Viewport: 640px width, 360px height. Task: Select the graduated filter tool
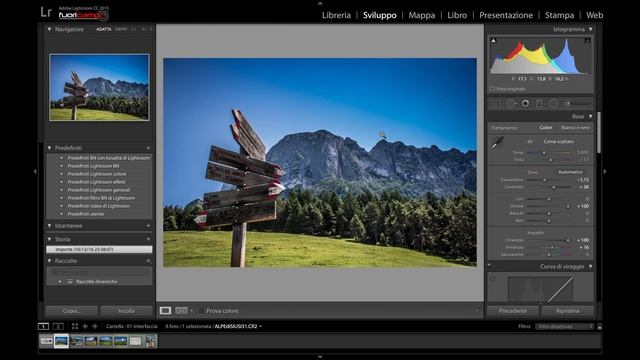(539, 104)
